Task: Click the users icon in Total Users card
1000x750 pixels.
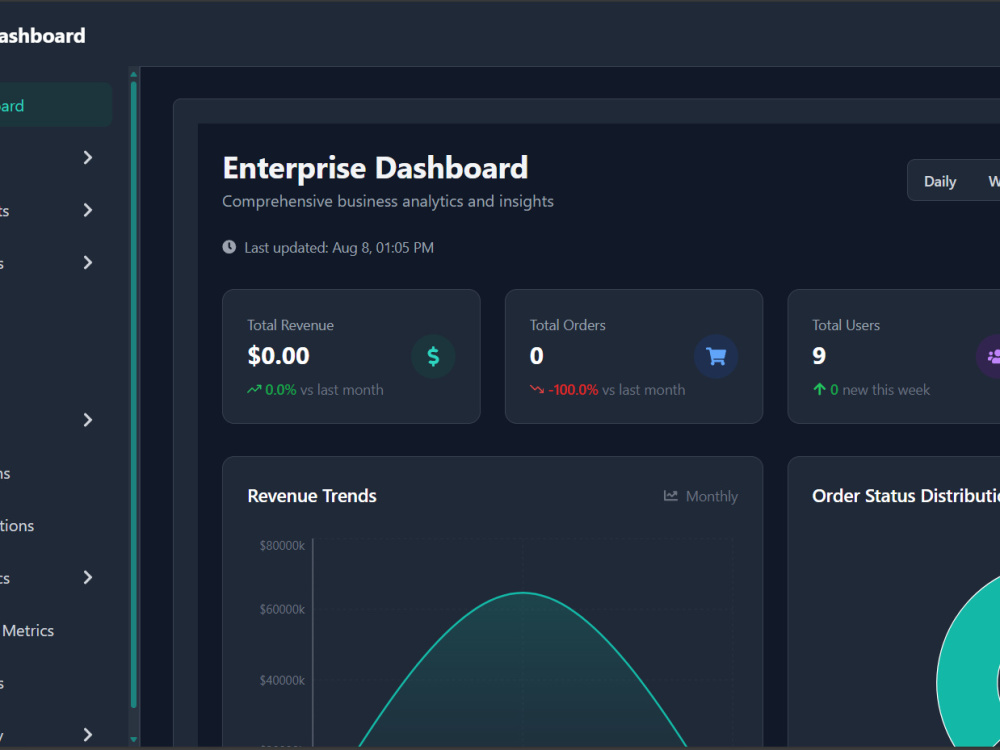Action: (994, 357)
